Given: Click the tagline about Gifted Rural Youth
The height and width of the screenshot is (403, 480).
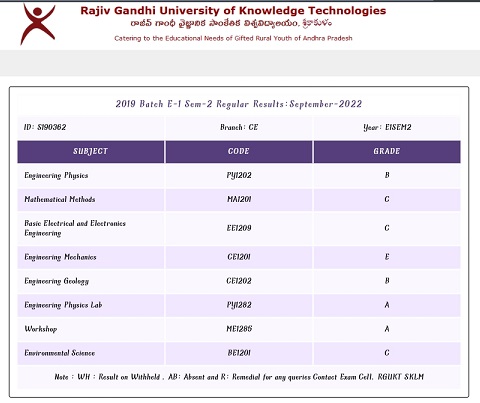Looking at the screenshot, I should [x=233, y=38].
